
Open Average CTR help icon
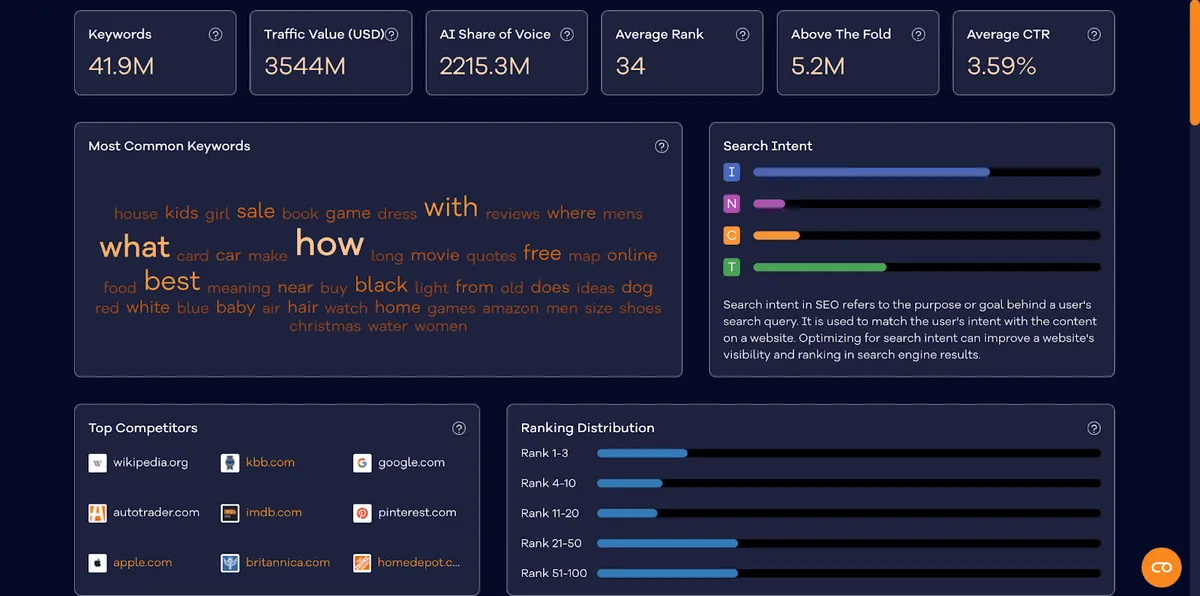click(x=1094, y=34)
